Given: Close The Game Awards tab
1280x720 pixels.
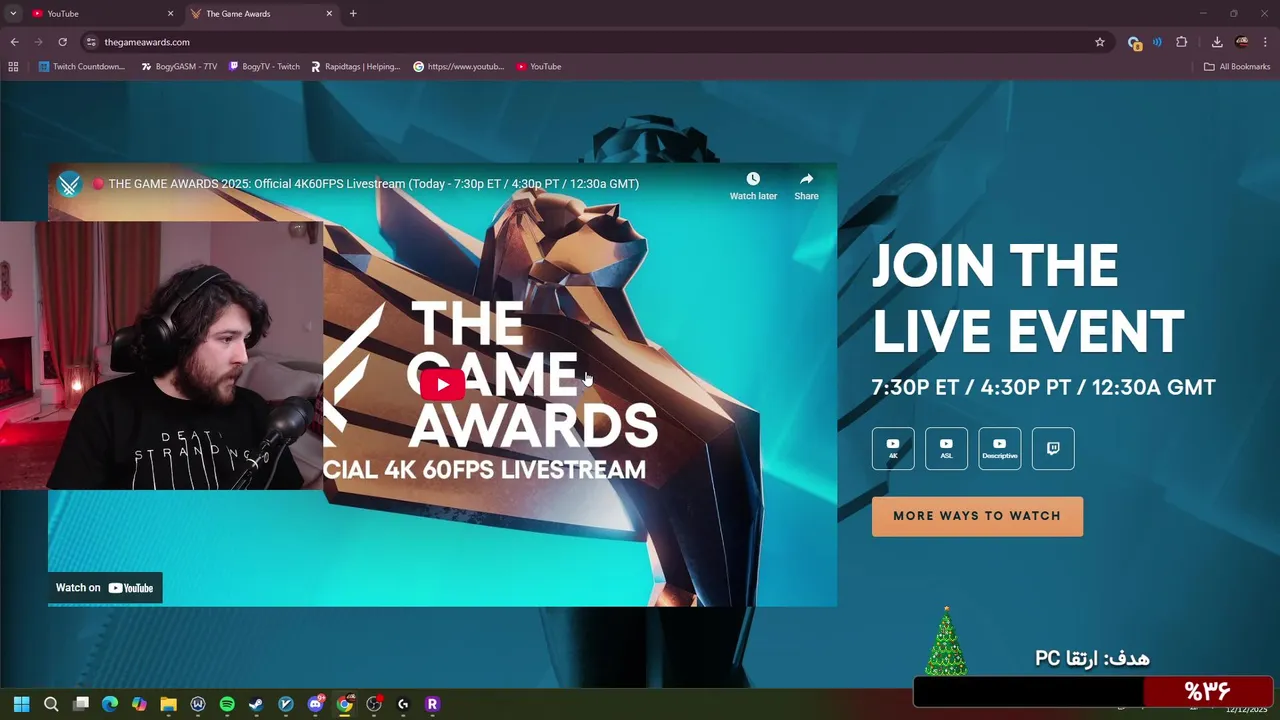Looking at the screenshot, I should click(329, 14).
